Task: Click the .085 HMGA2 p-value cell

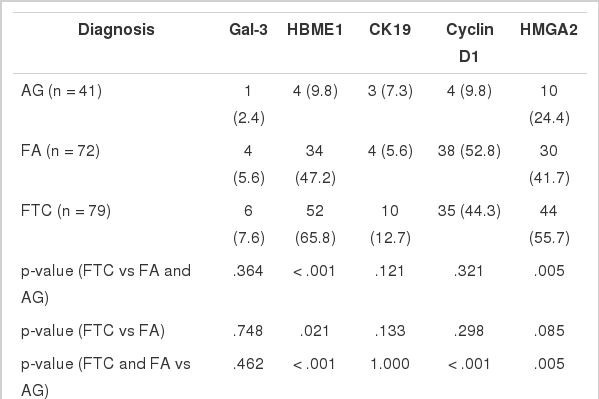Action: [x=549, y=331]
